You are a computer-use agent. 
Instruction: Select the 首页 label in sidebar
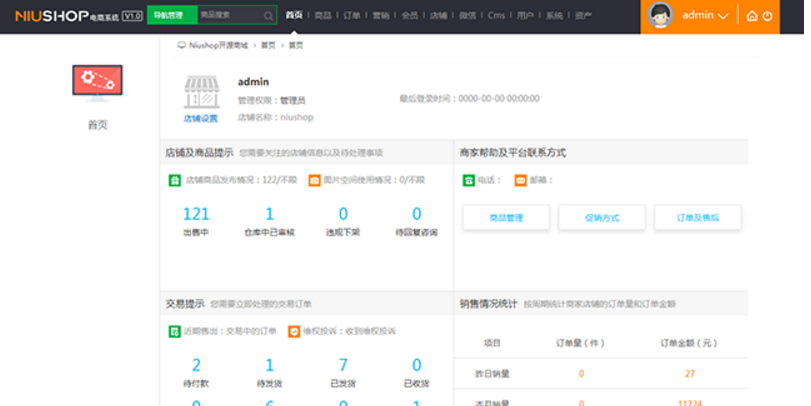97,125
